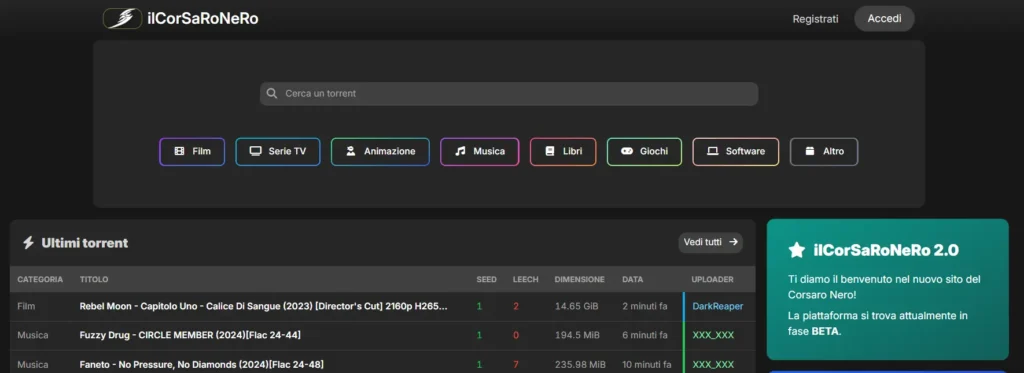Image resolution: width=1024 pixels, height=373 pixels.
Task: Open the Animazione category
Action: click(x=380, y=152)
